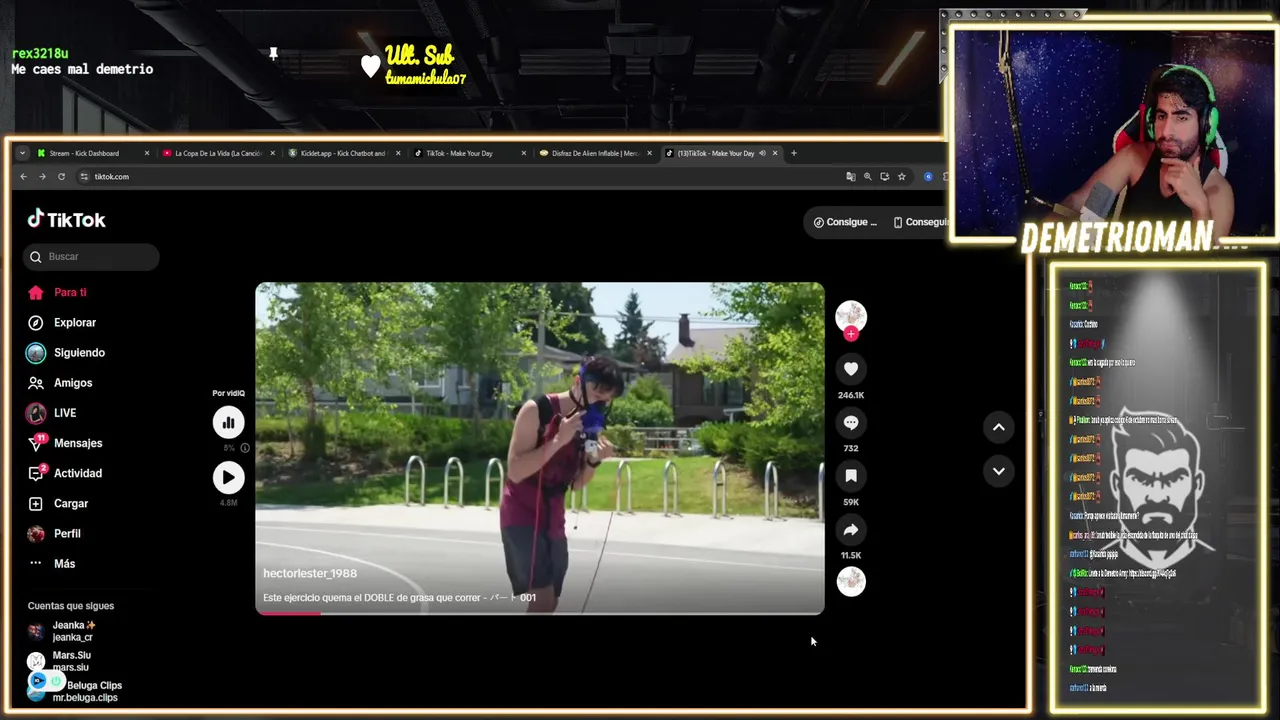The height and width of the screenshot is (720, 1280).
Task: Like the video with the heart icon
Action: [x=851, y=369]
